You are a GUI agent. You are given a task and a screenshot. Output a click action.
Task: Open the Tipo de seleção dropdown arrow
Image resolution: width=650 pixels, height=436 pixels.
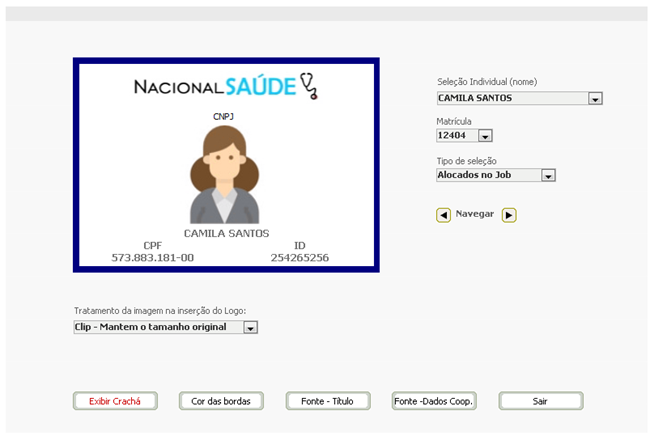[548, 175]
